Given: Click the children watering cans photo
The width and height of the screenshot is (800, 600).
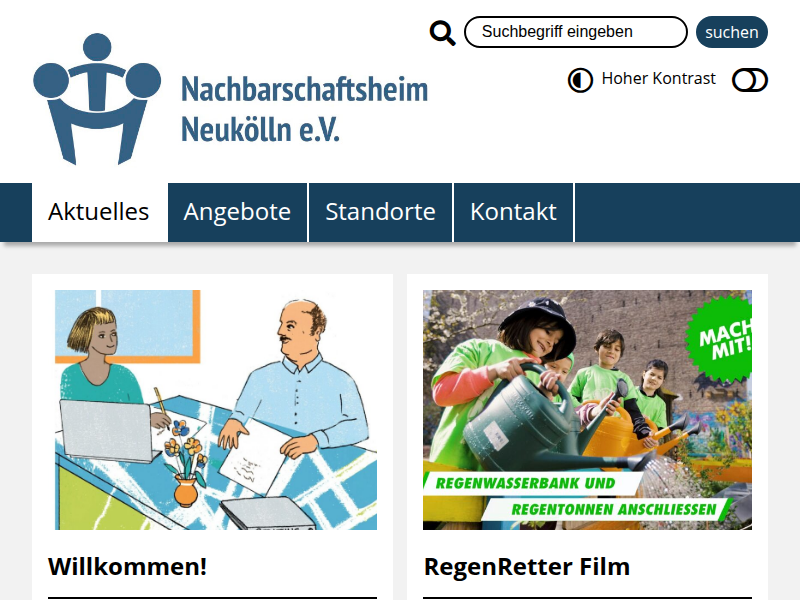Looking at the screenshot, I should point(587,410).
